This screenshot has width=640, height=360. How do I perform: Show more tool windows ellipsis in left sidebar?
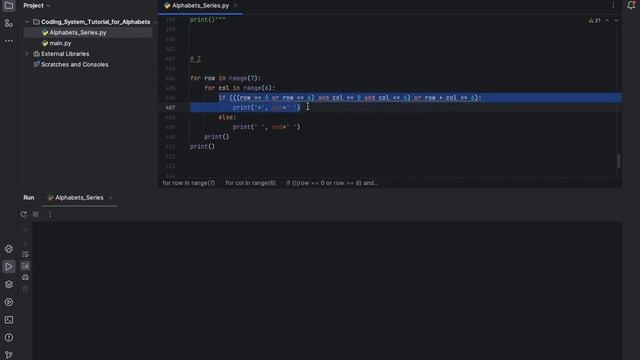point(9,41)
